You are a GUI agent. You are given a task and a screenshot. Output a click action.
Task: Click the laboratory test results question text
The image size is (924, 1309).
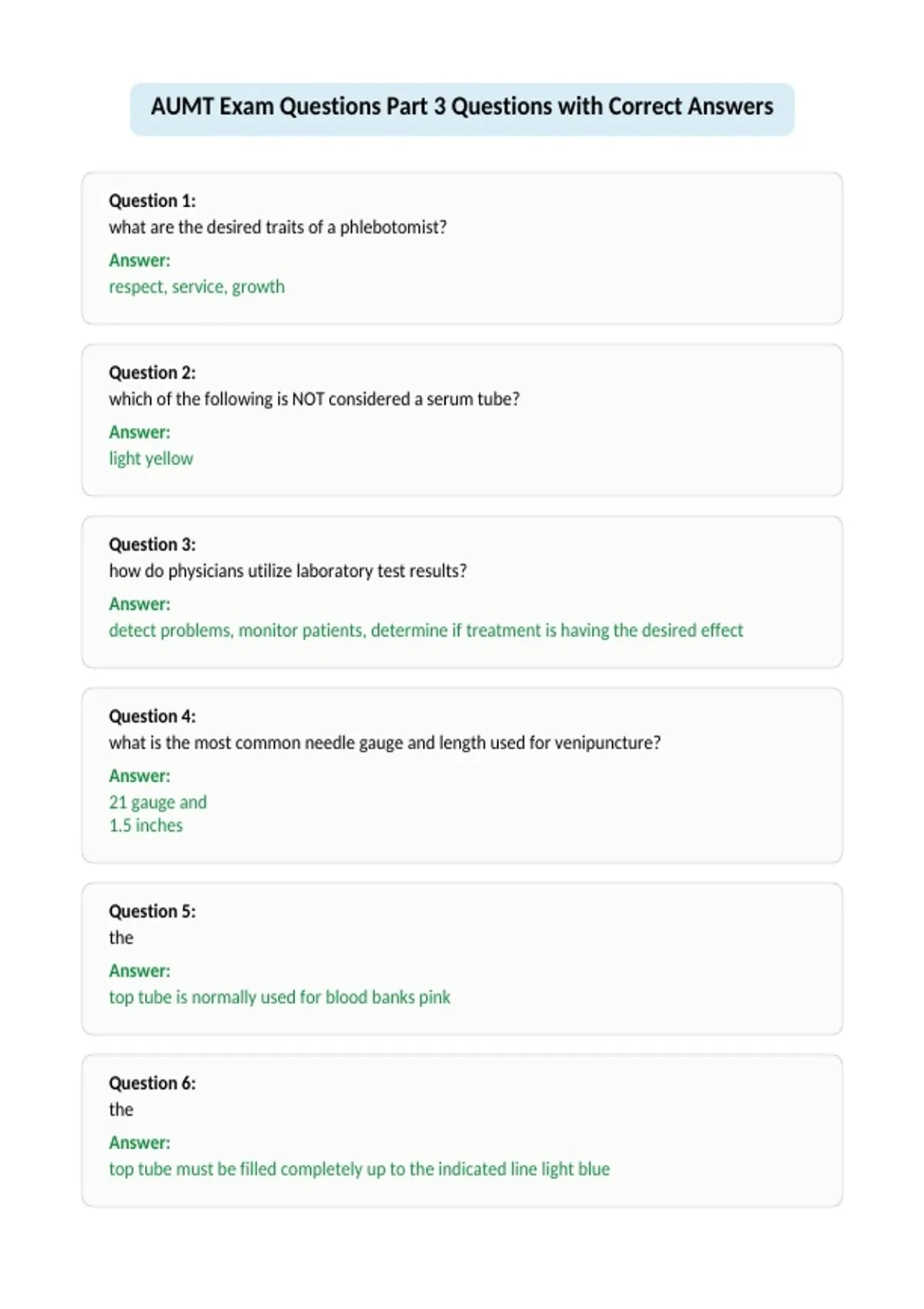288,571
